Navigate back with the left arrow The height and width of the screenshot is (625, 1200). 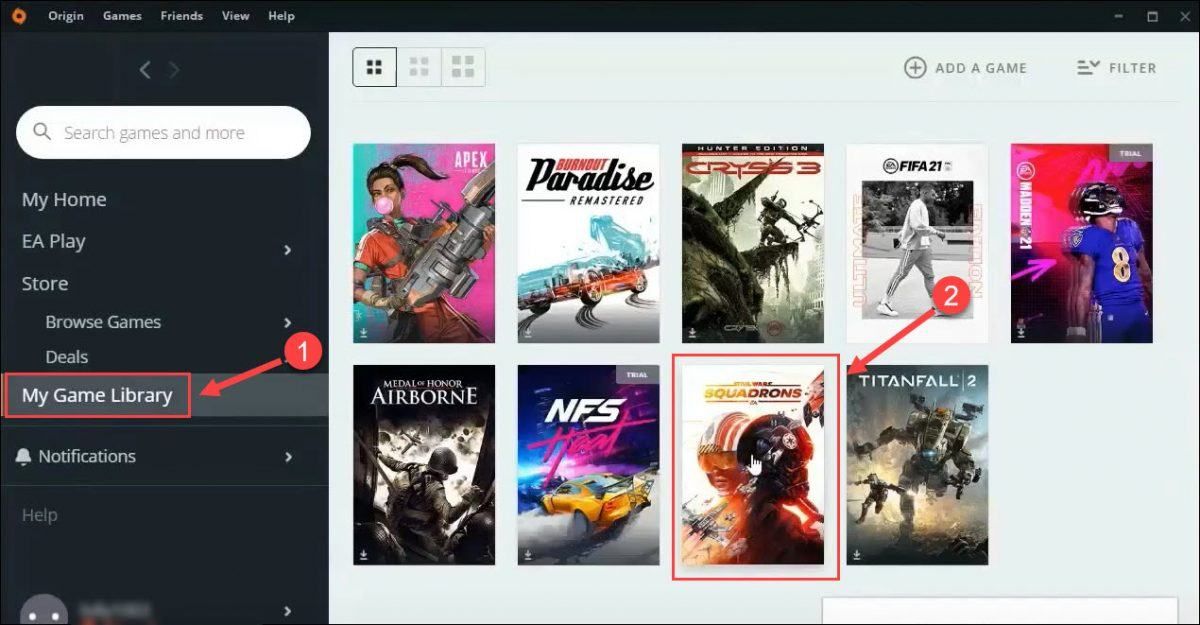coord(145,69)
